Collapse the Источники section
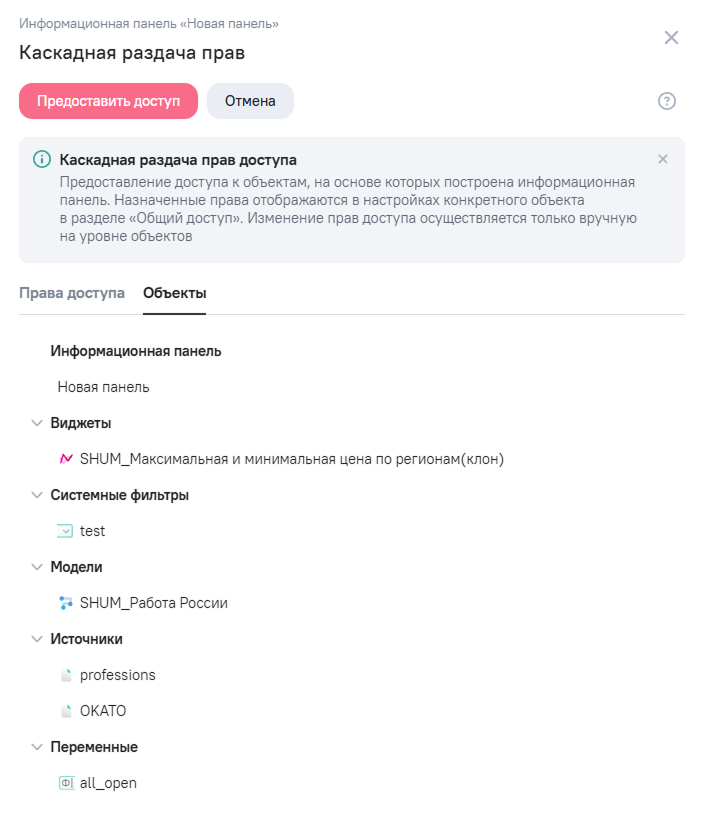Viewport: 705px width, 818px height. click(x=37, y=639)
